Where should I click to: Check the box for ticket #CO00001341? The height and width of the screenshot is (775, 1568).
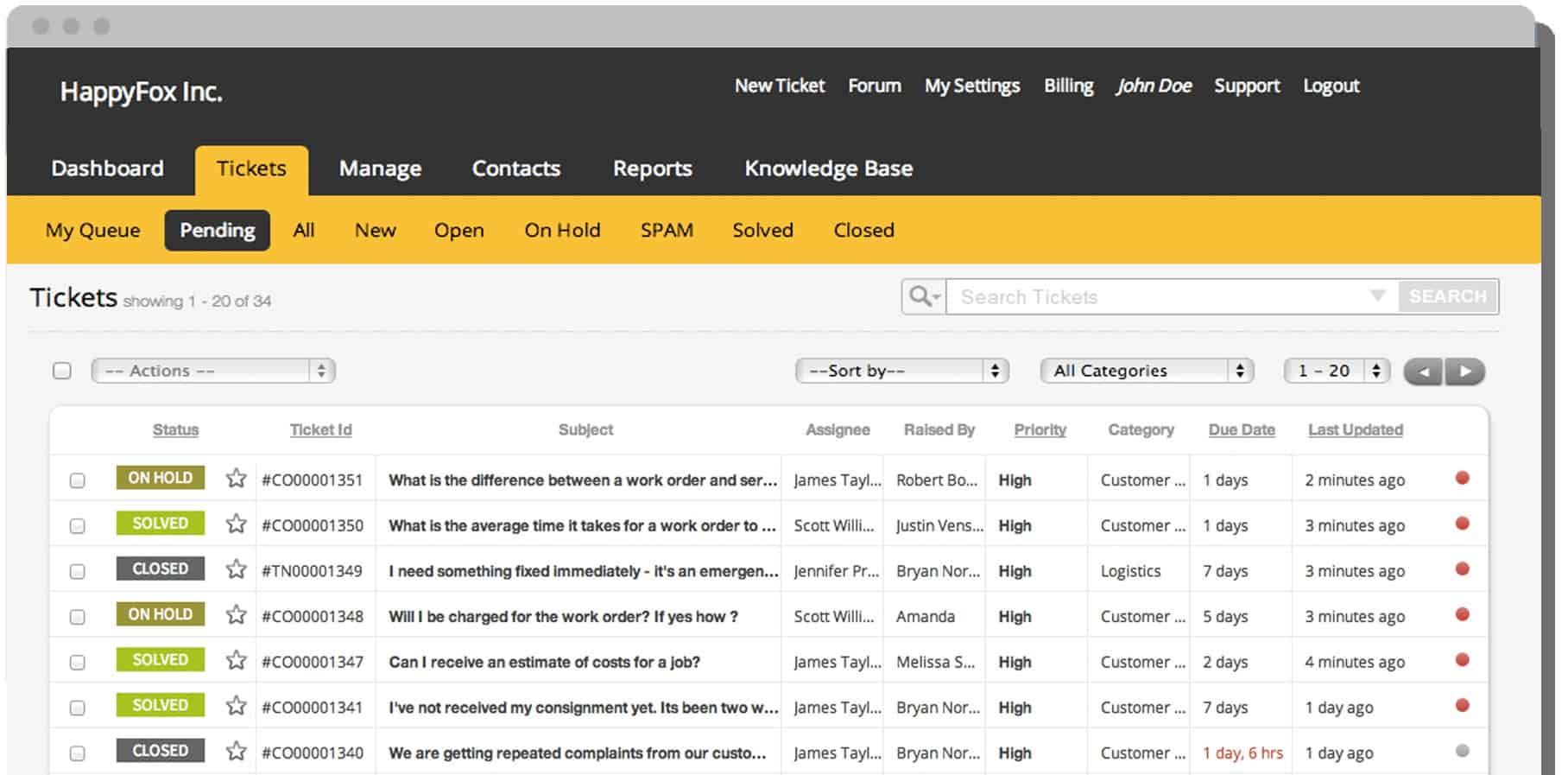(78, 708)
